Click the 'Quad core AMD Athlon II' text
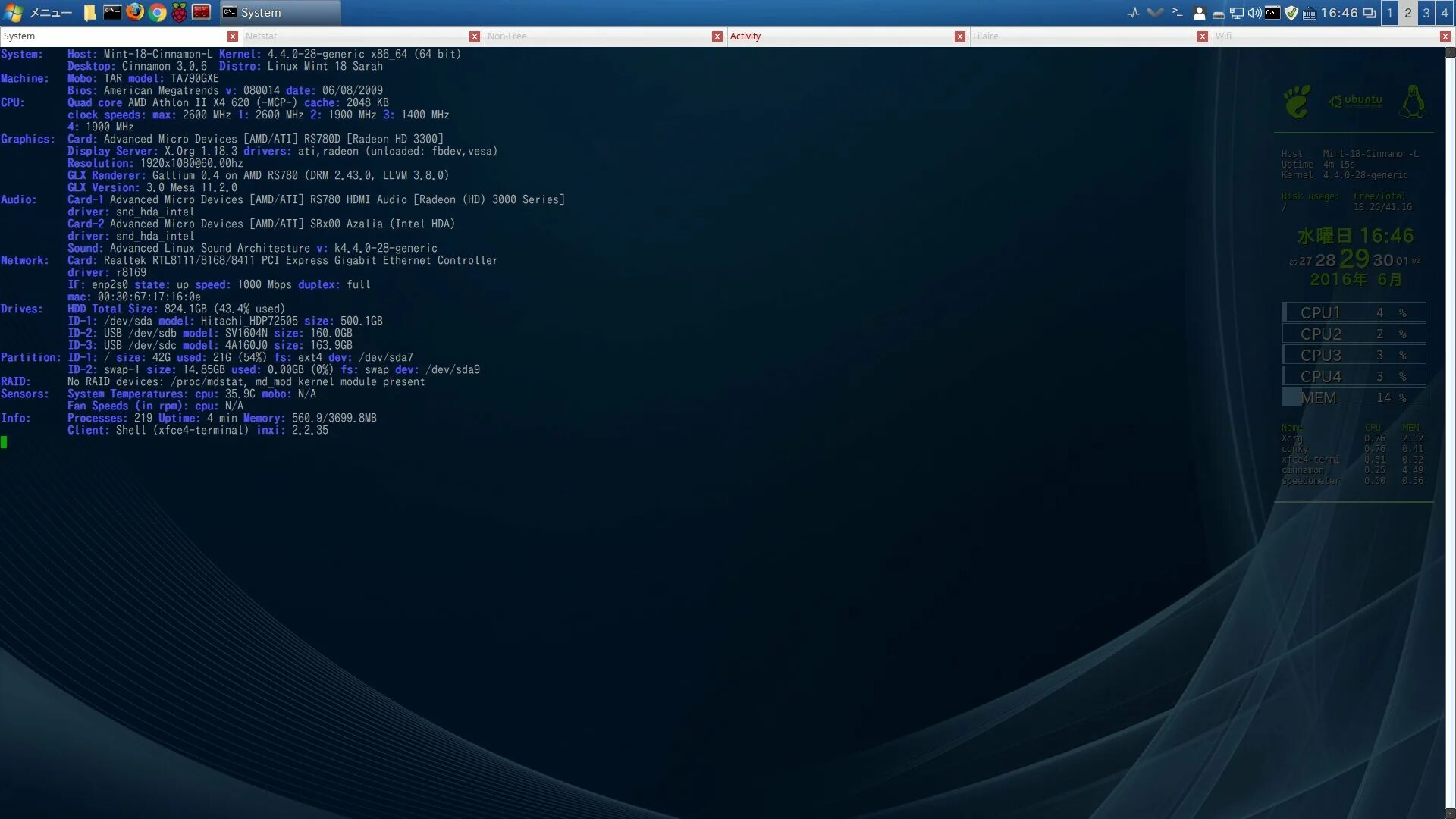 pos(136,103)
